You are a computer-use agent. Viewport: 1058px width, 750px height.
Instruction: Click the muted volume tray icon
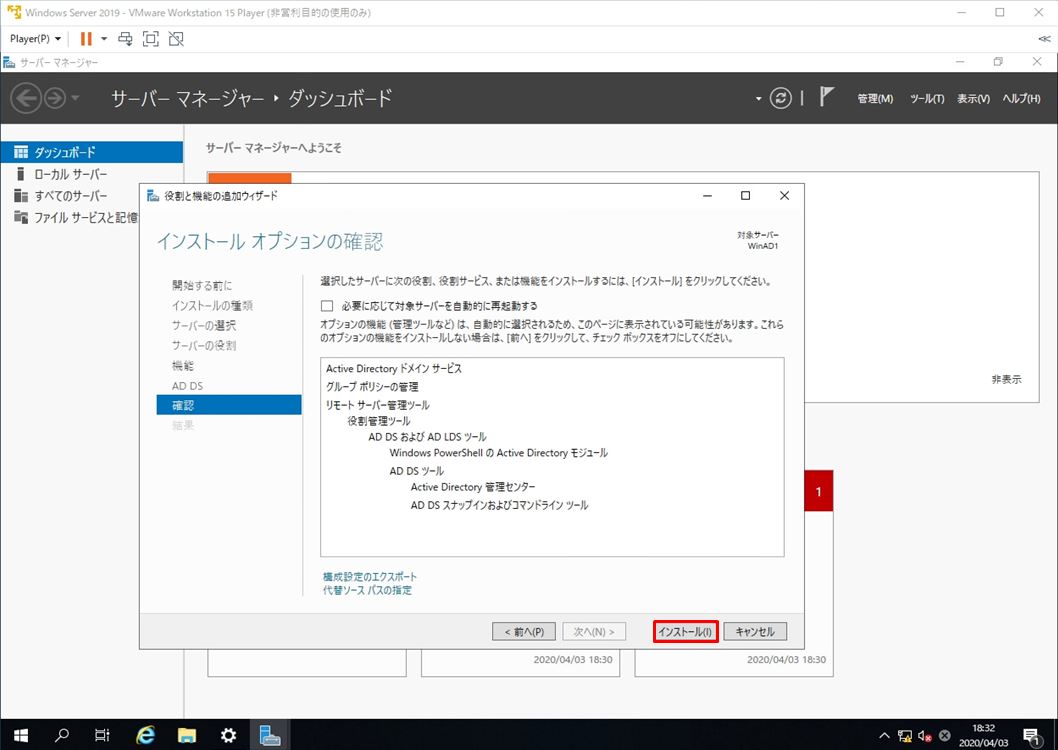click(x=924, y=736)
